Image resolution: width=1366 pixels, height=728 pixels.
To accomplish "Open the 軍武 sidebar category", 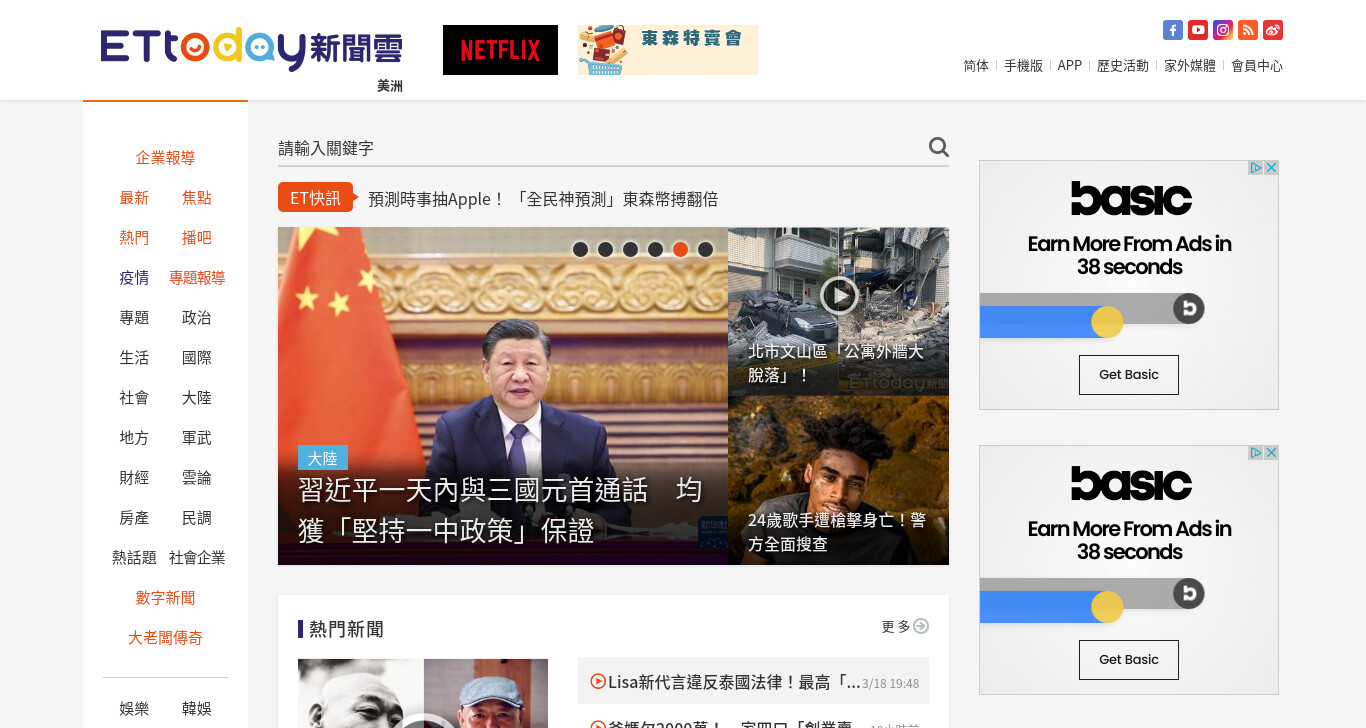I will (197, 438).
